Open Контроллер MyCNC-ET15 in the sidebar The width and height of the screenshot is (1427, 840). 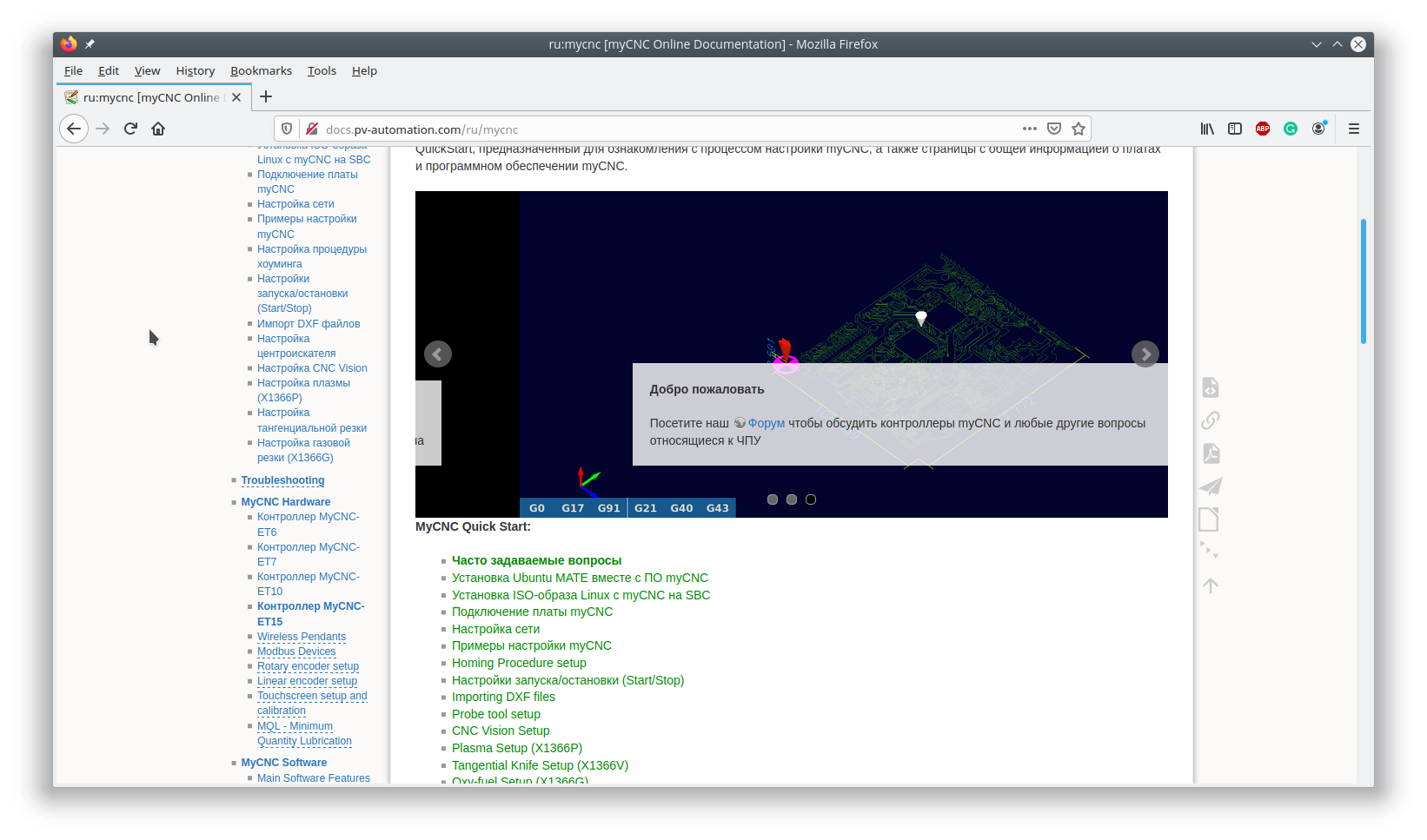click(311, 614)
